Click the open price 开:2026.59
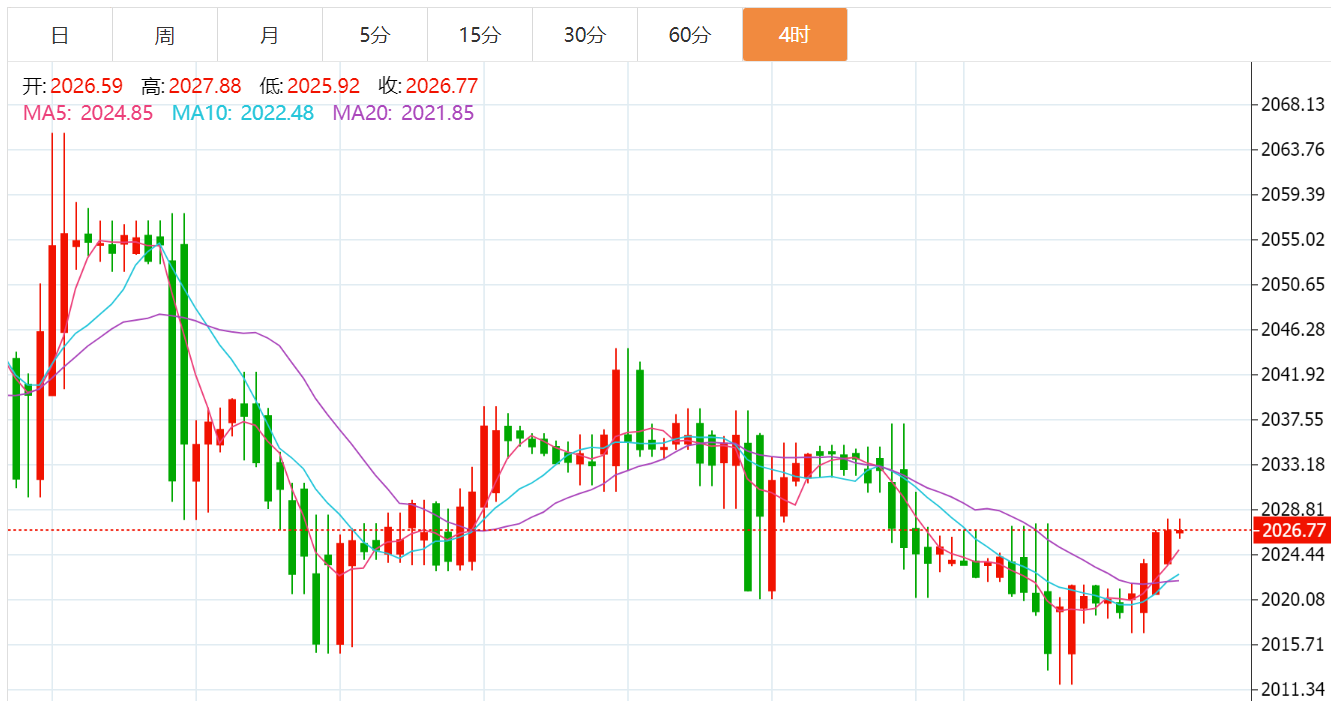 pyautogui.click(x=73, y=87)
